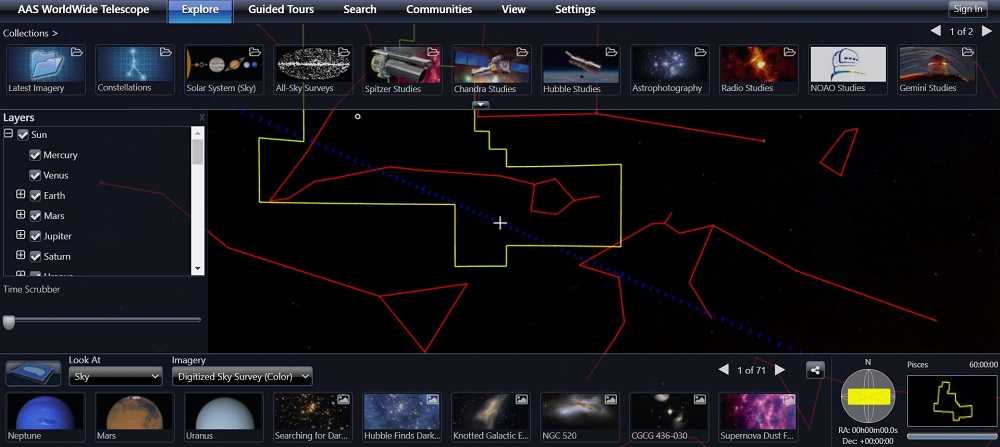
Task: Toggle the Venus layer checkbox
Action: [x=35, y=175]
